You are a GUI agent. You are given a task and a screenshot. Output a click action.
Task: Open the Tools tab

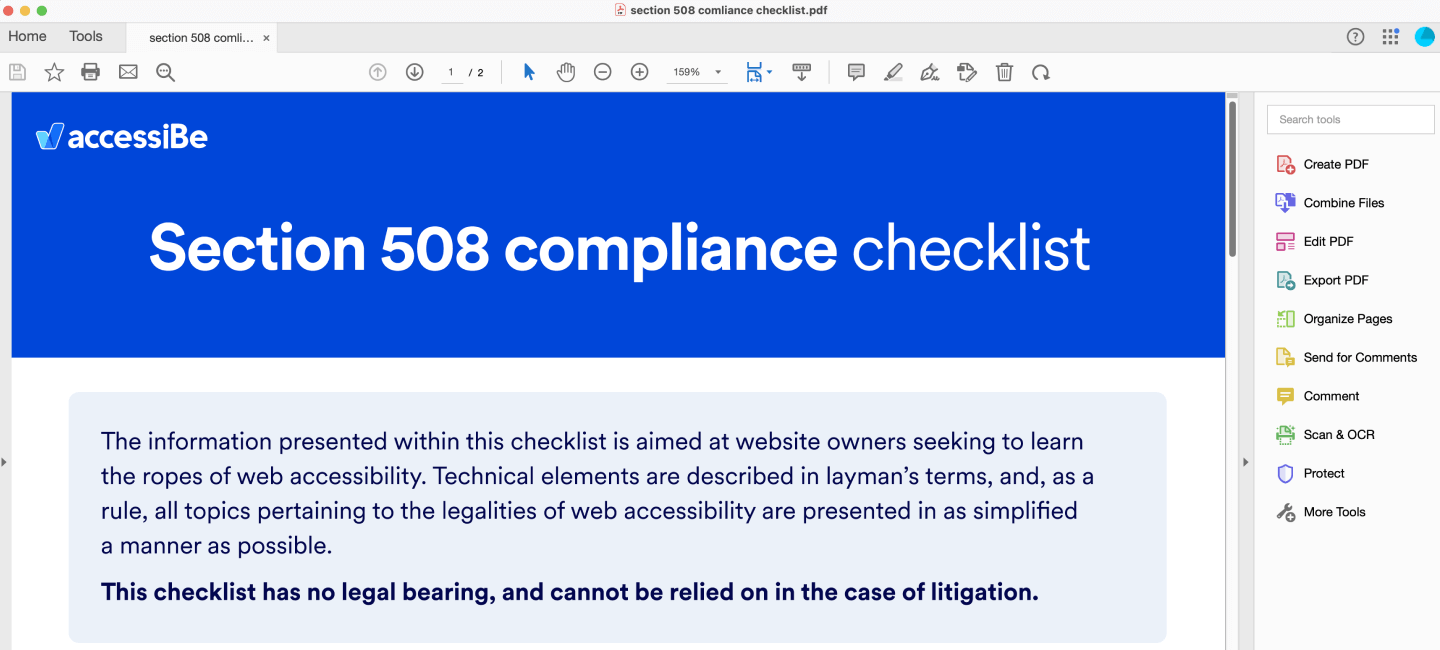point(86,36)
